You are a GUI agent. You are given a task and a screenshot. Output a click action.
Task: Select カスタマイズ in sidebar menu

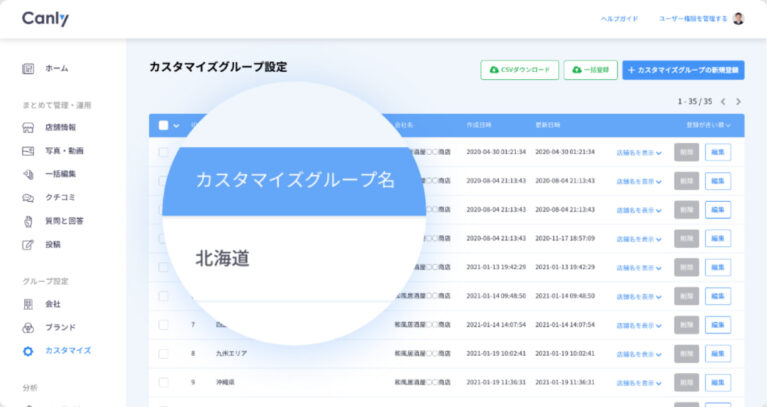click(x=67, y=351)
